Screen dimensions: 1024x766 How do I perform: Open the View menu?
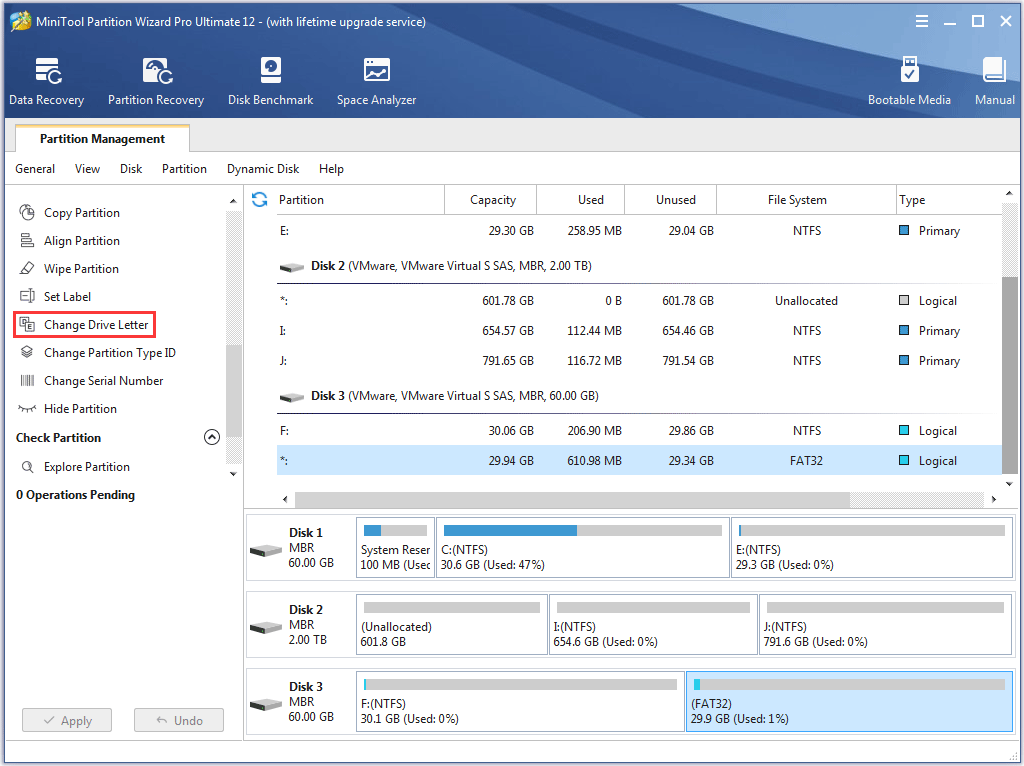tap(88, 169)
